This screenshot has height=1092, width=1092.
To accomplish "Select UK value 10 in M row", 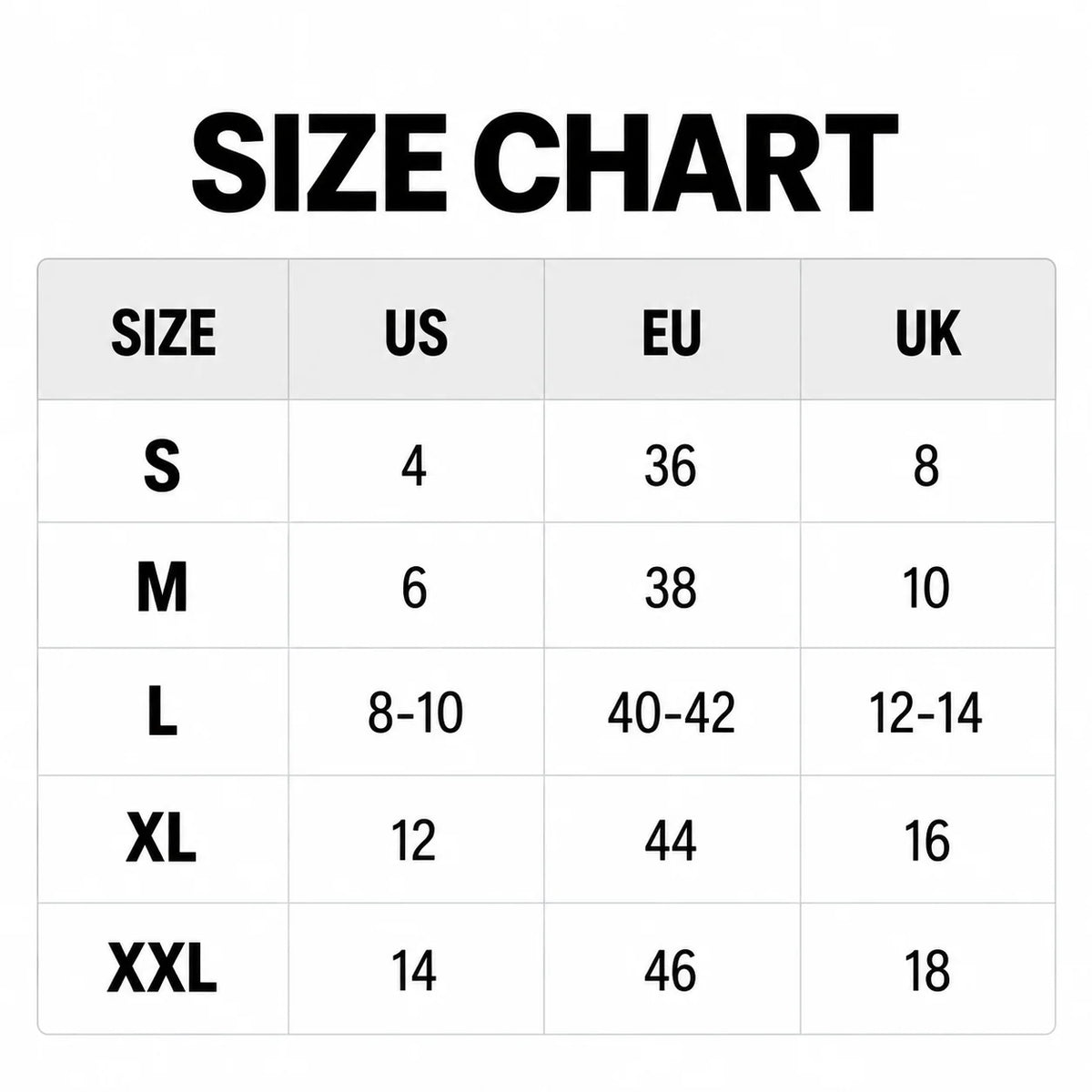I will pyautogui.click(x=926, y=588).
